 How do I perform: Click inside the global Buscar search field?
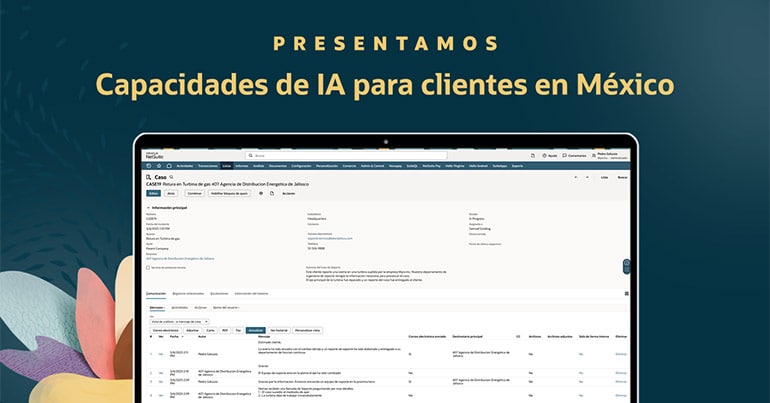pos(346,156)
